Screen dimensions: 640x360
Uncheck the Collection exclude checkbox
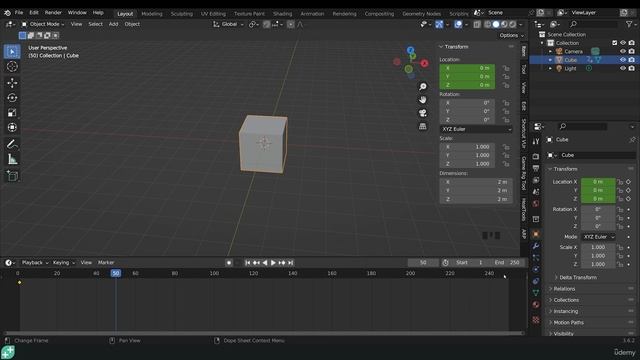615,43
